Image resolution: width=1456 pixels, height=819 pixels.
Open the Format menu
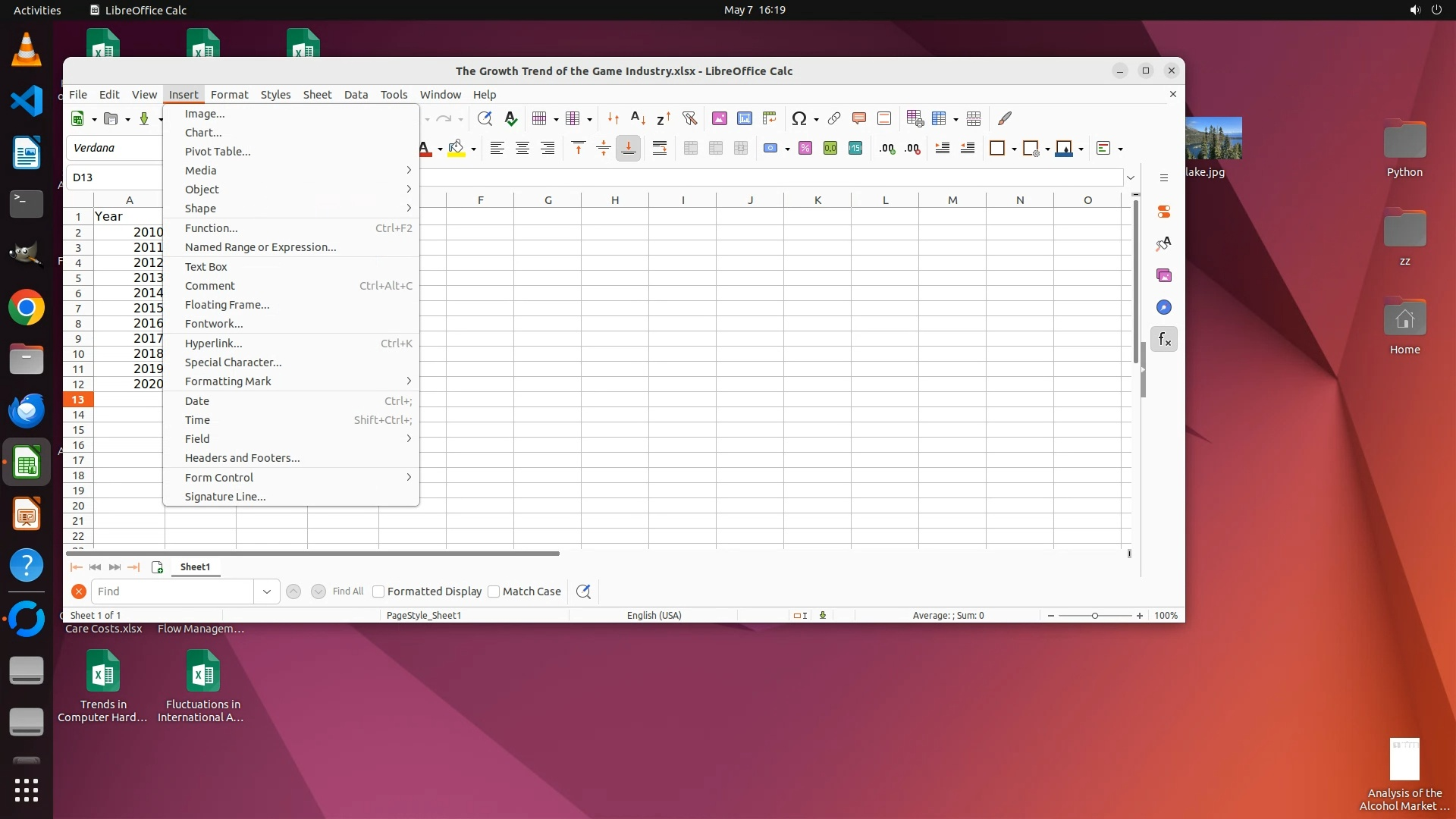coord(229,95)
